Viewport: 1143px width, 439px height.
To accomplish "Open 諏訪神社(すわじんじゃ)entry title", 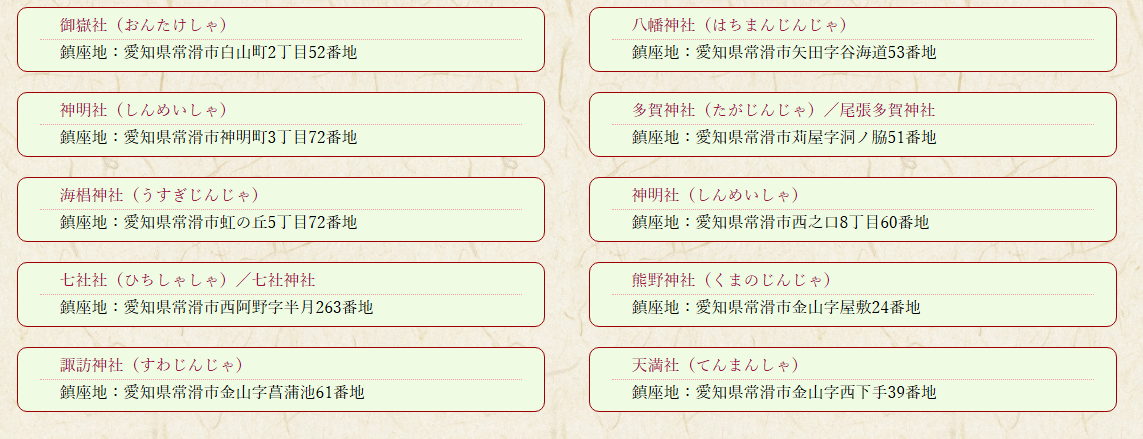I will point(151,364).
